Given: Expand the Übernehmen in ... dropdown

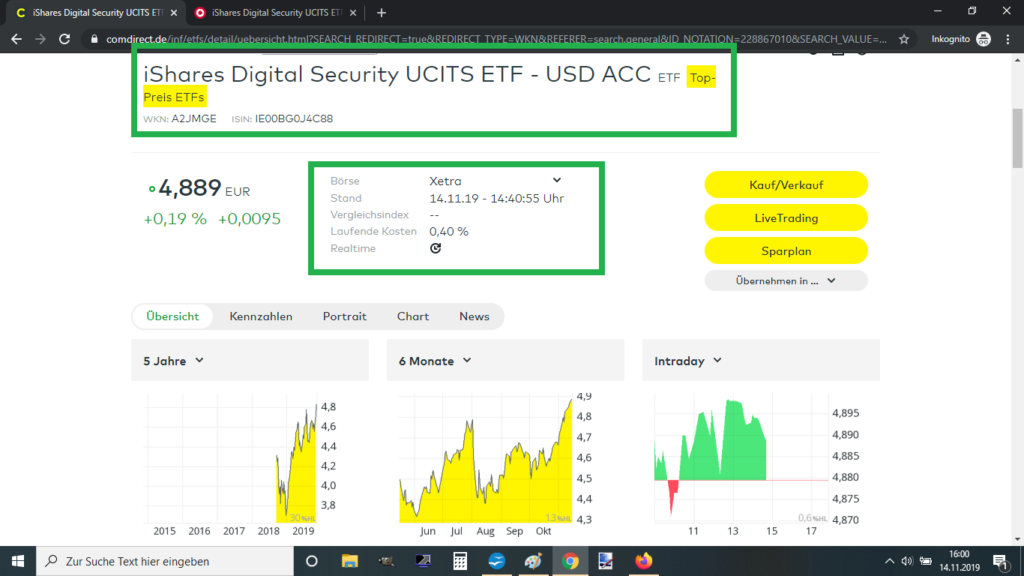Looking at the screenshot, I should coord(786,281).
